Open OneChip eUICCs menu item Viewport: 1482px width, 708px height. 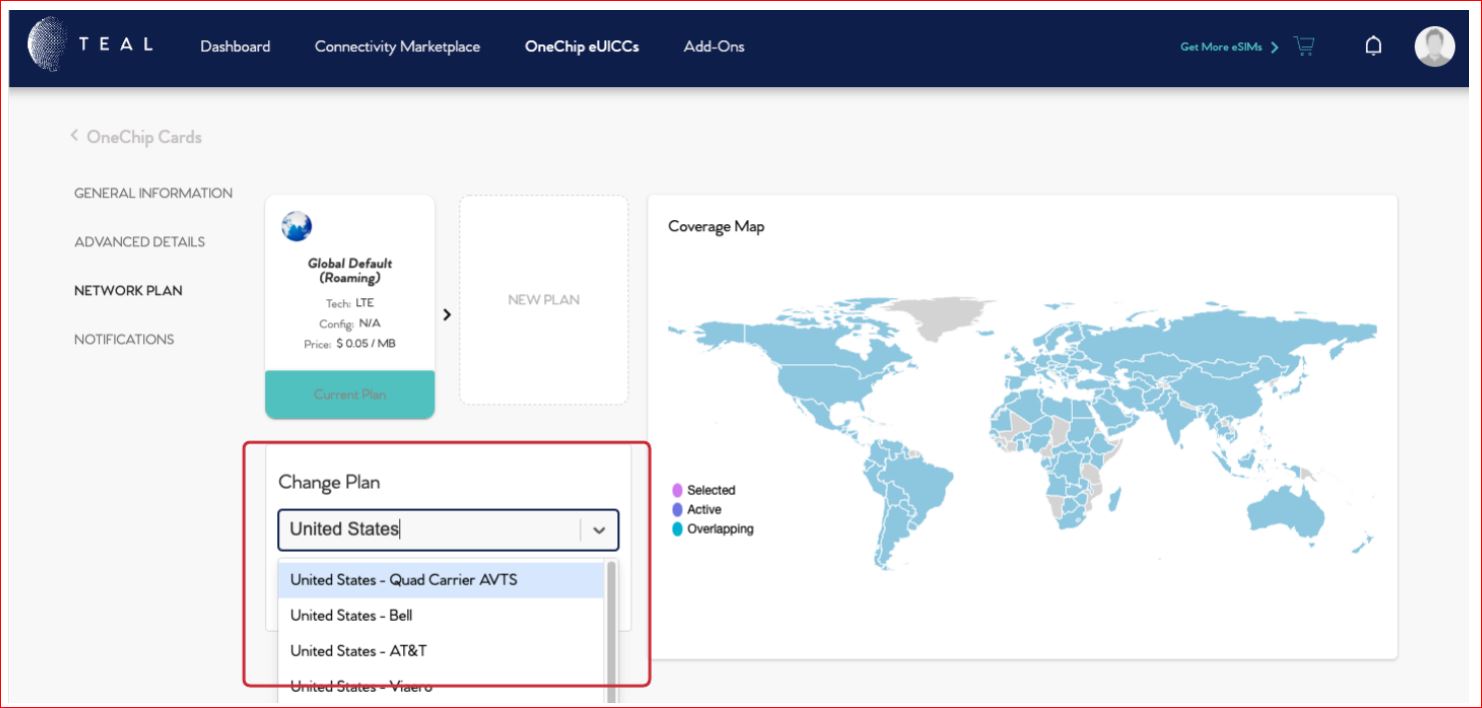(582, 46)
